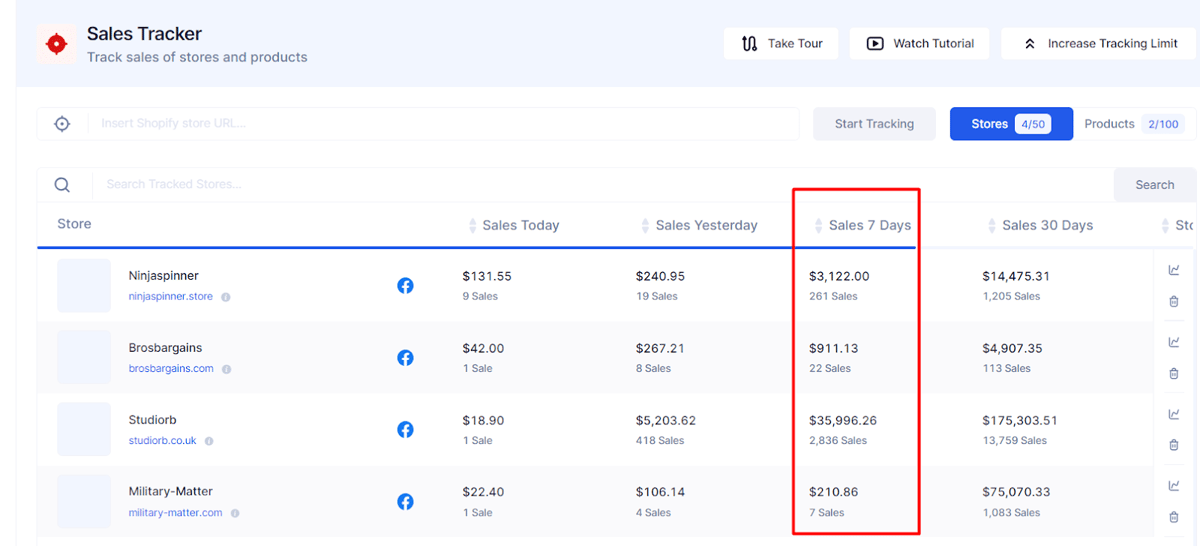Click Brosbargains store thumbnail
The image size is (1200, 546).
tap(84, 358)
